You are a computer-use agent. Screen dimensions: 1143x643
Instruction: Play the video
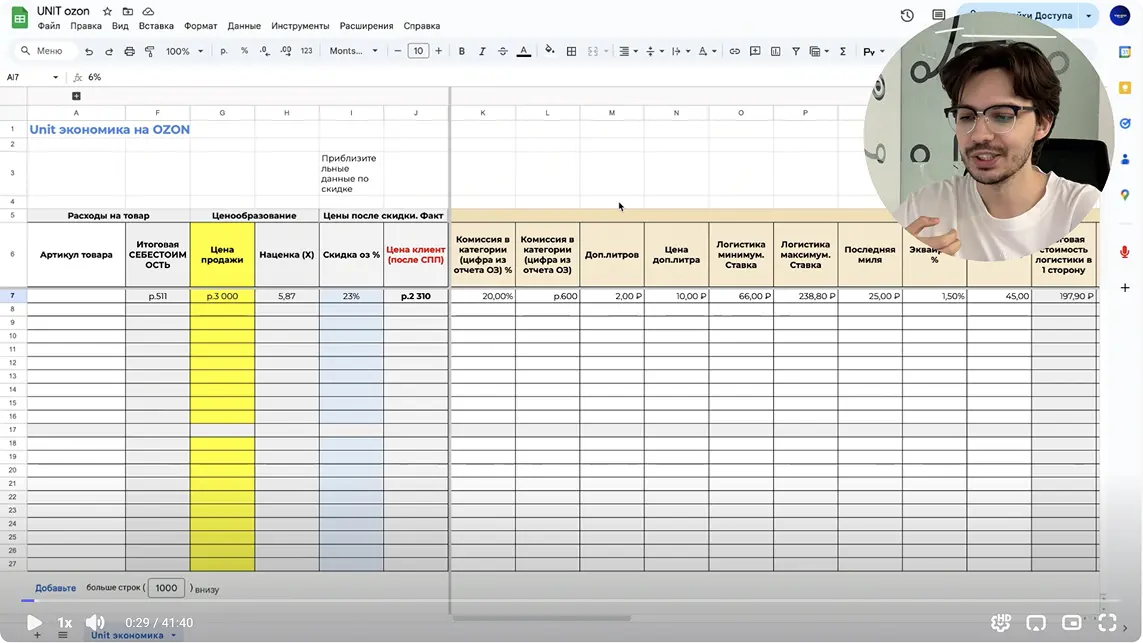tap(34, 623)
